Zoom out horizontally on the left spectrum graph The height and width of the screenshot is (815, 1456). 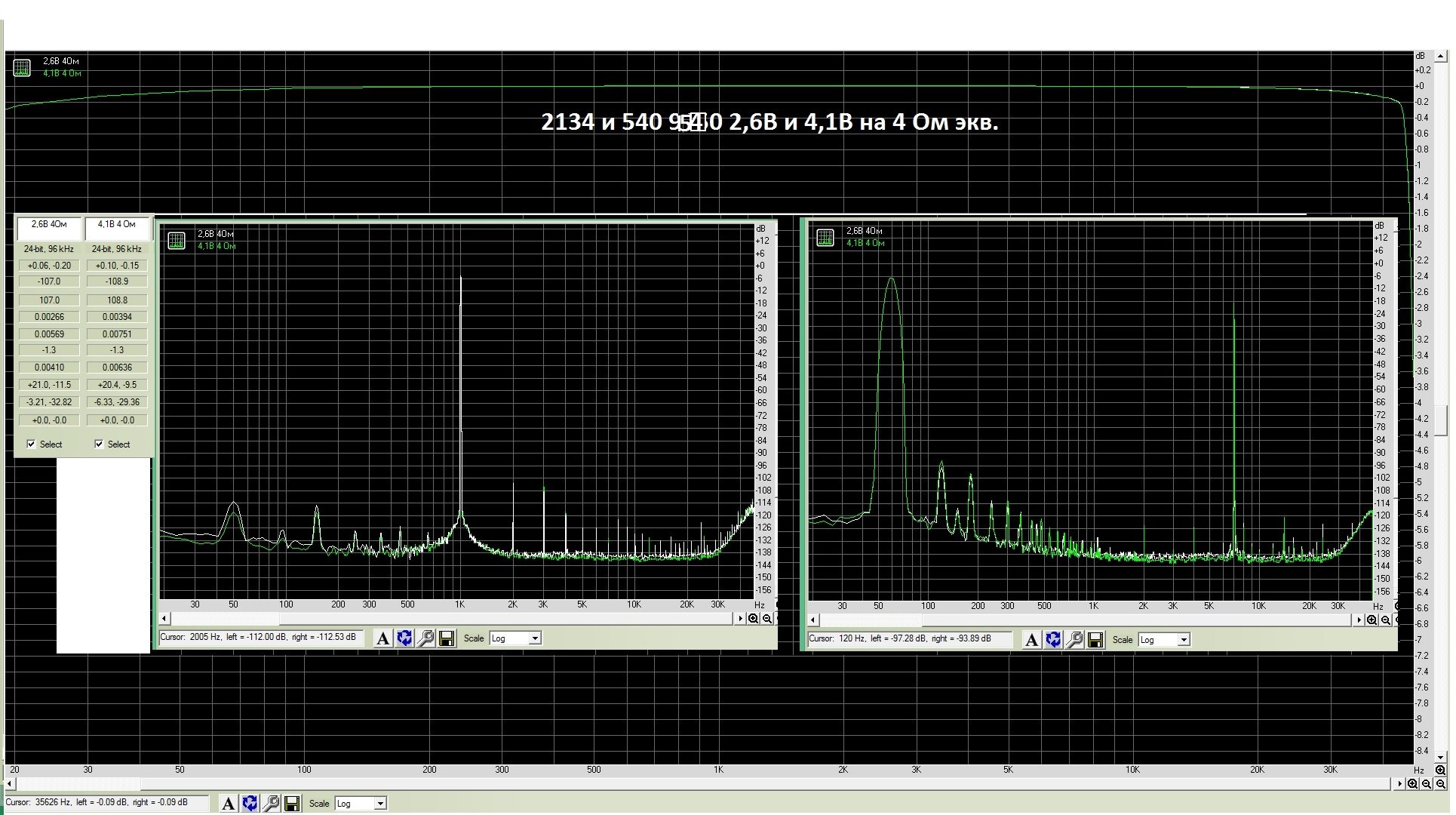767,619
